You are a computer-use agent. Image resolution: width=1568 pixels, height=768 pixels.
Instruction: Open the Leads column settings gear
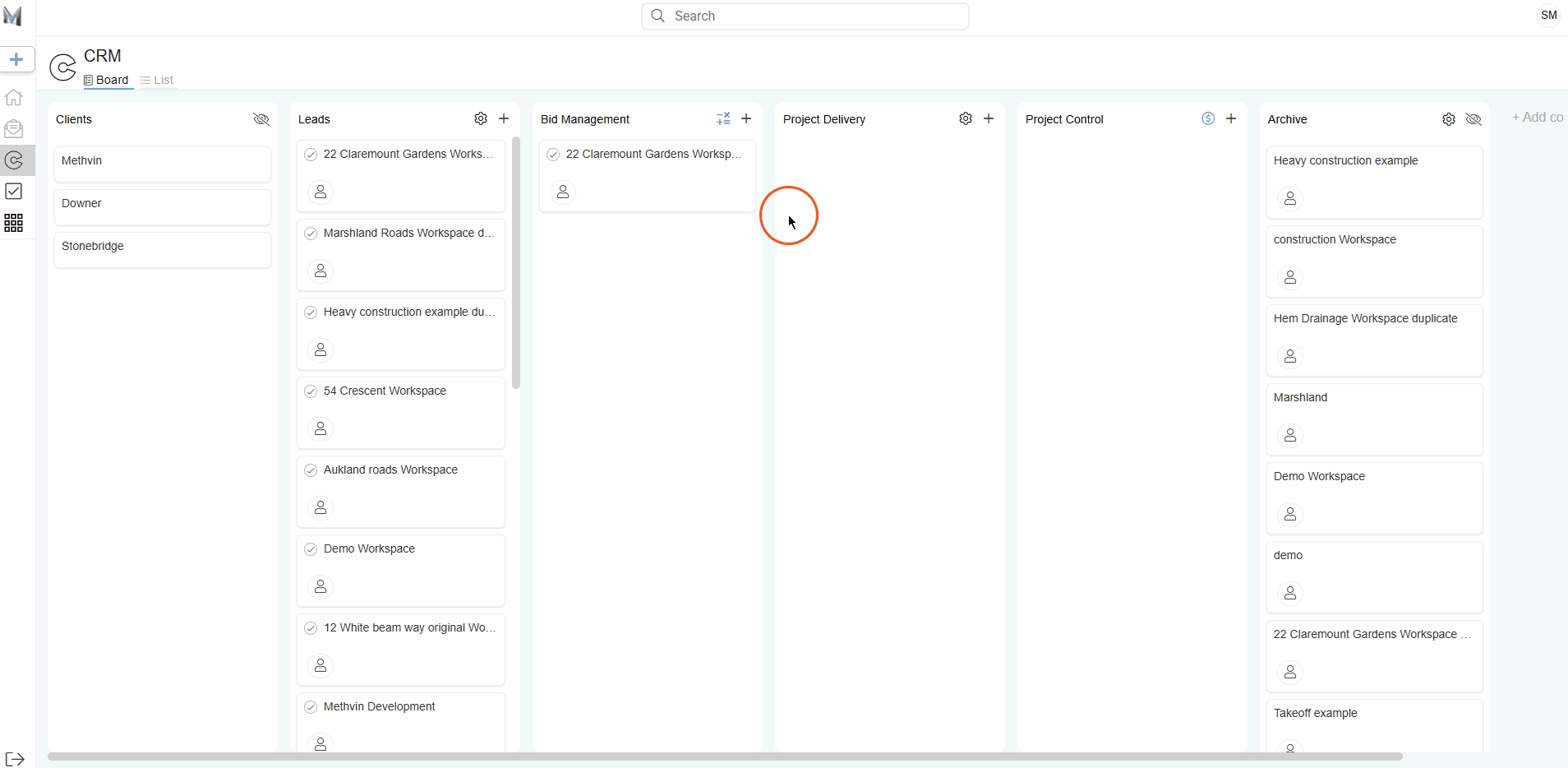[481, 119]
